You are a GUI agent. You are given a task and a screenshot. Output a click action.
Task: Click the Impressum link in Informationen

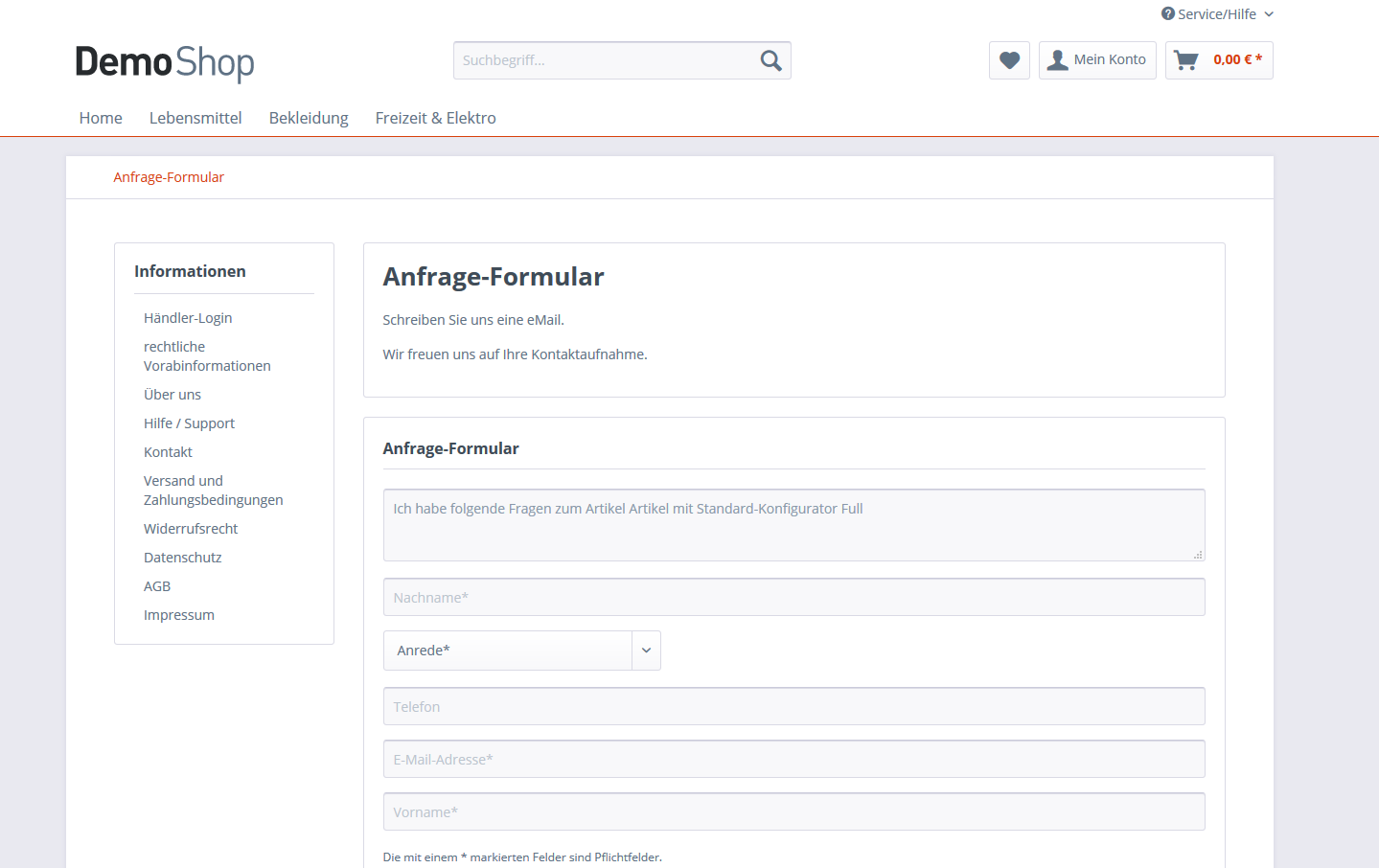click(179, 615)
